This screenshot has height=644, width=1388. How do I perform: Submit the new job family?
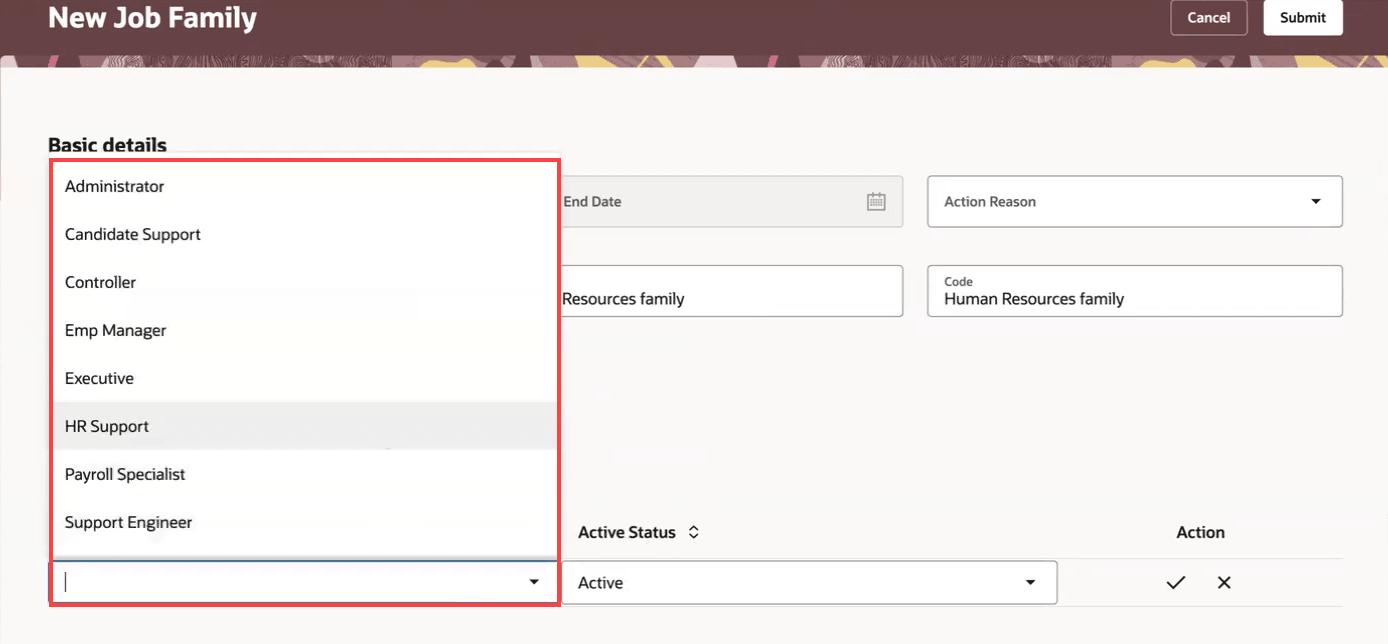click(1303, 17)
